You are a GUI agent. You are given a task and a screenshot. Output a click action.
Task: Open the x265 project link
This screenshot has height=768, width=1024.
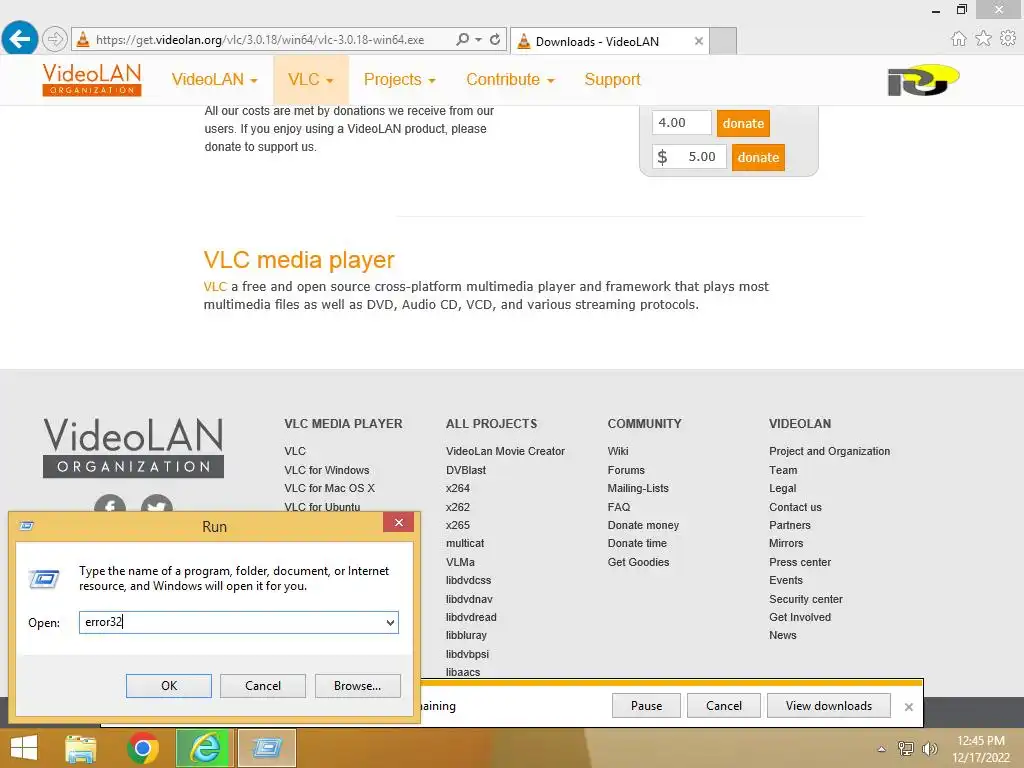(457, 525)
